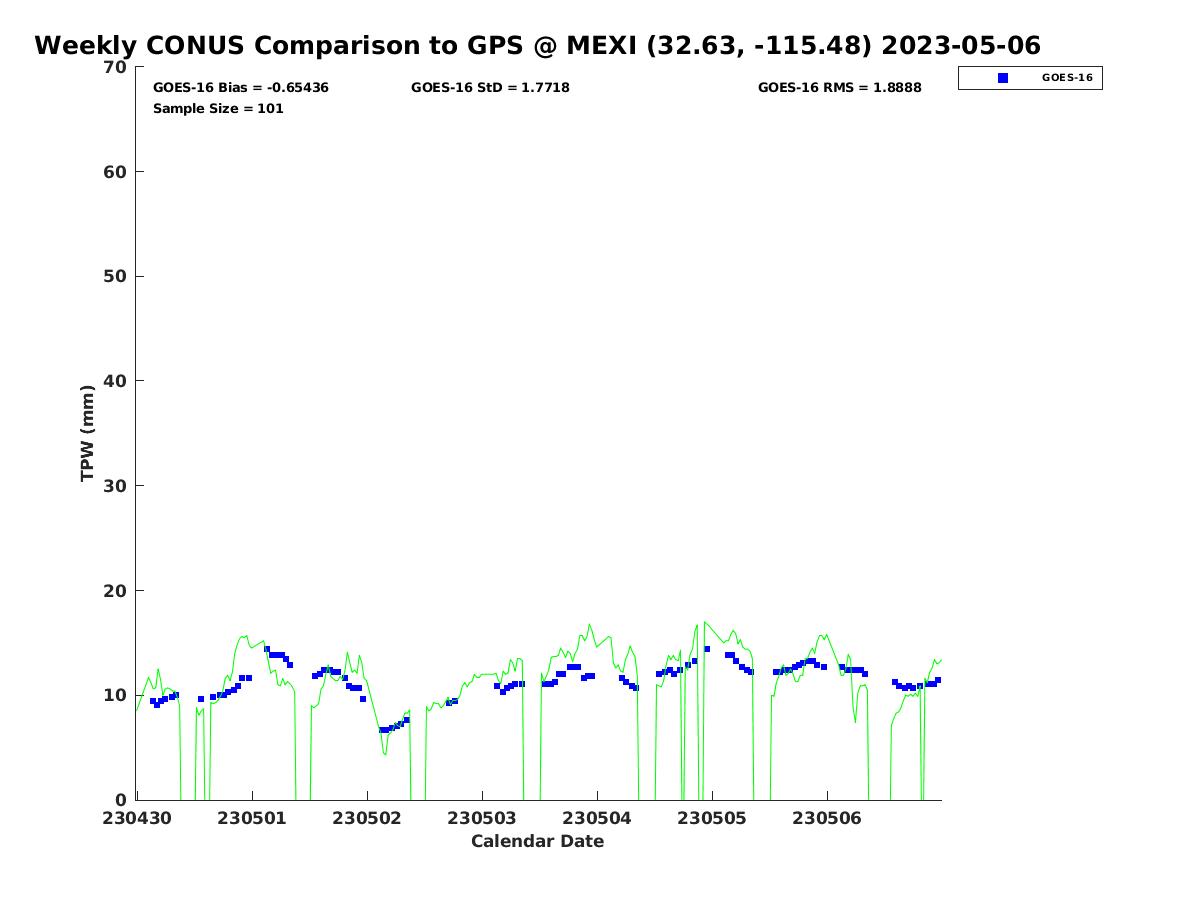Image resolution: width=1200 pixels, height=900 pixels.
Task: Click the 230502 date tick label
Action: point(367,817)
